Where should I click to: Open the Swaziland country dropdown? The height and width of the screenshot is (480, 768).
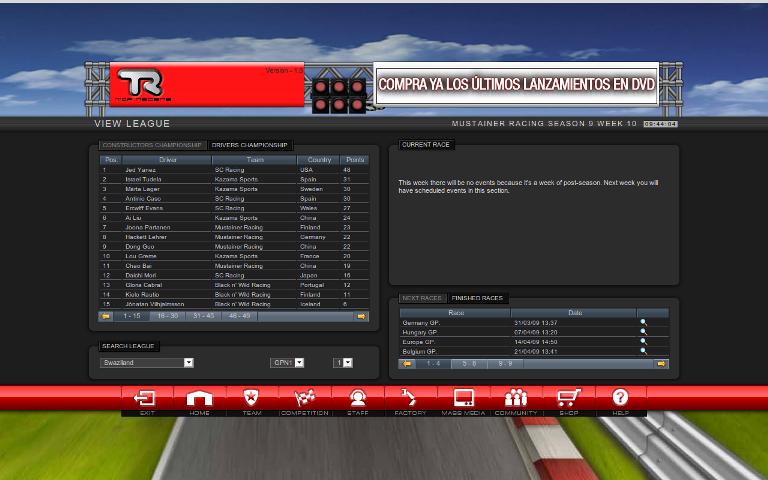coord(147,363)
